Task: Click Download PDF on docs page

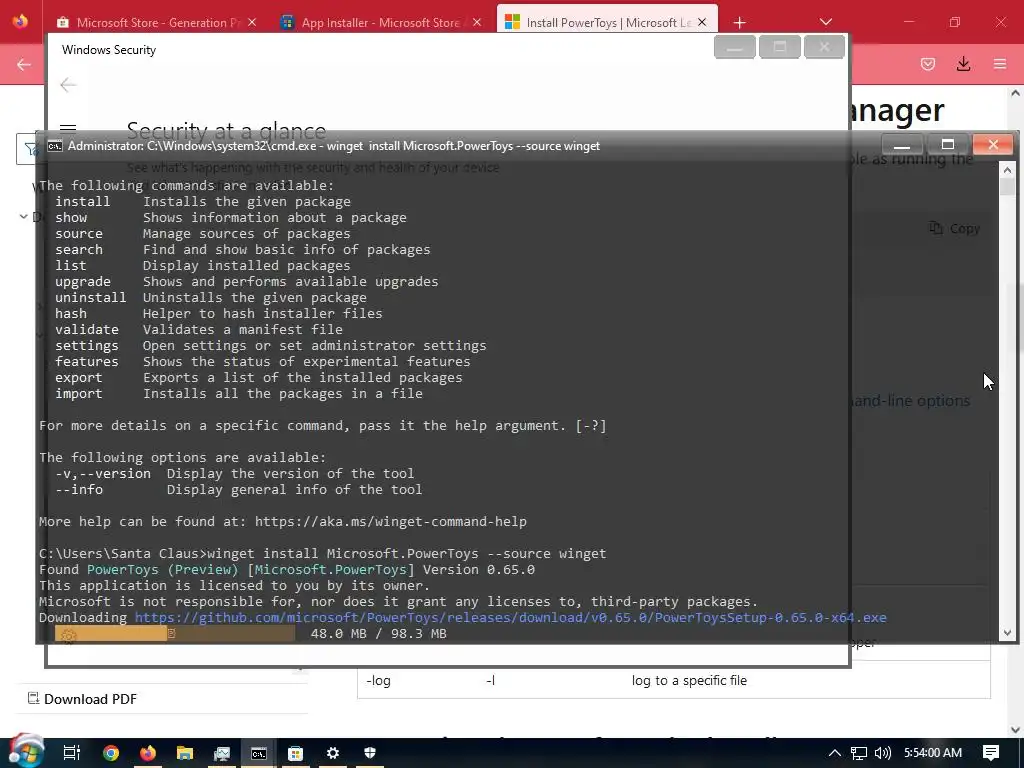Action: coord(82,699)
